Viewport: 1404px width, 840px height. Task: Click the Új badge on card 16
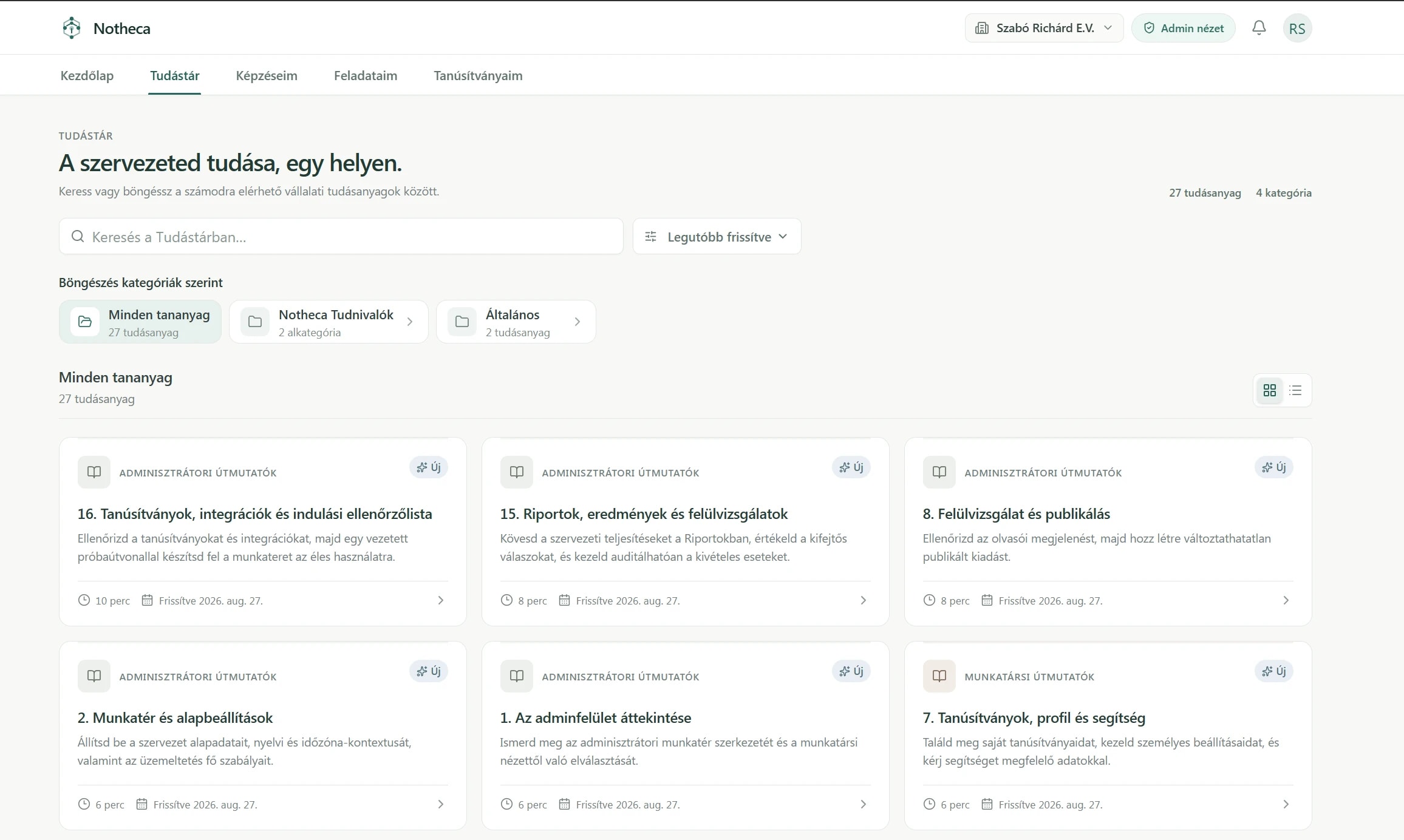click(x=429, y=467)
